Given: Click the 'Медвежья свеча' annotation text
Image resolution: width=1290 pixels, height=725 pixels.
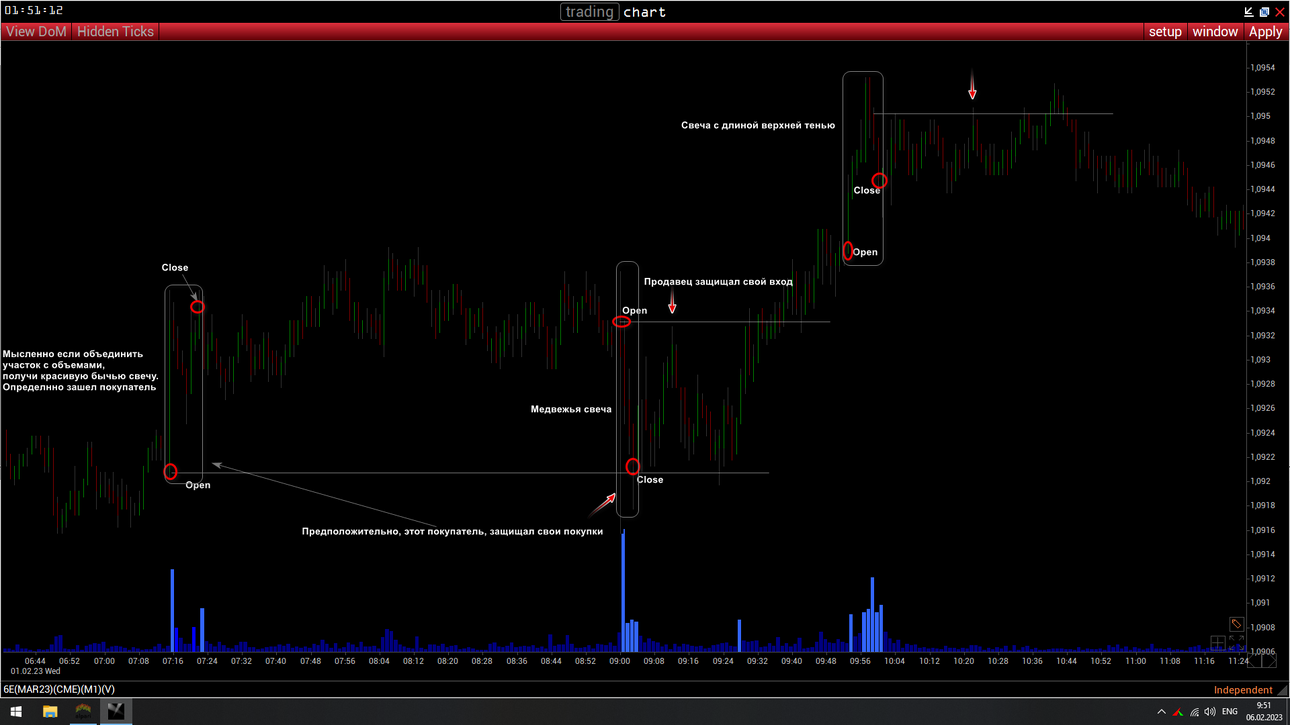Looking at the screenshot, I should coord(571,409).
